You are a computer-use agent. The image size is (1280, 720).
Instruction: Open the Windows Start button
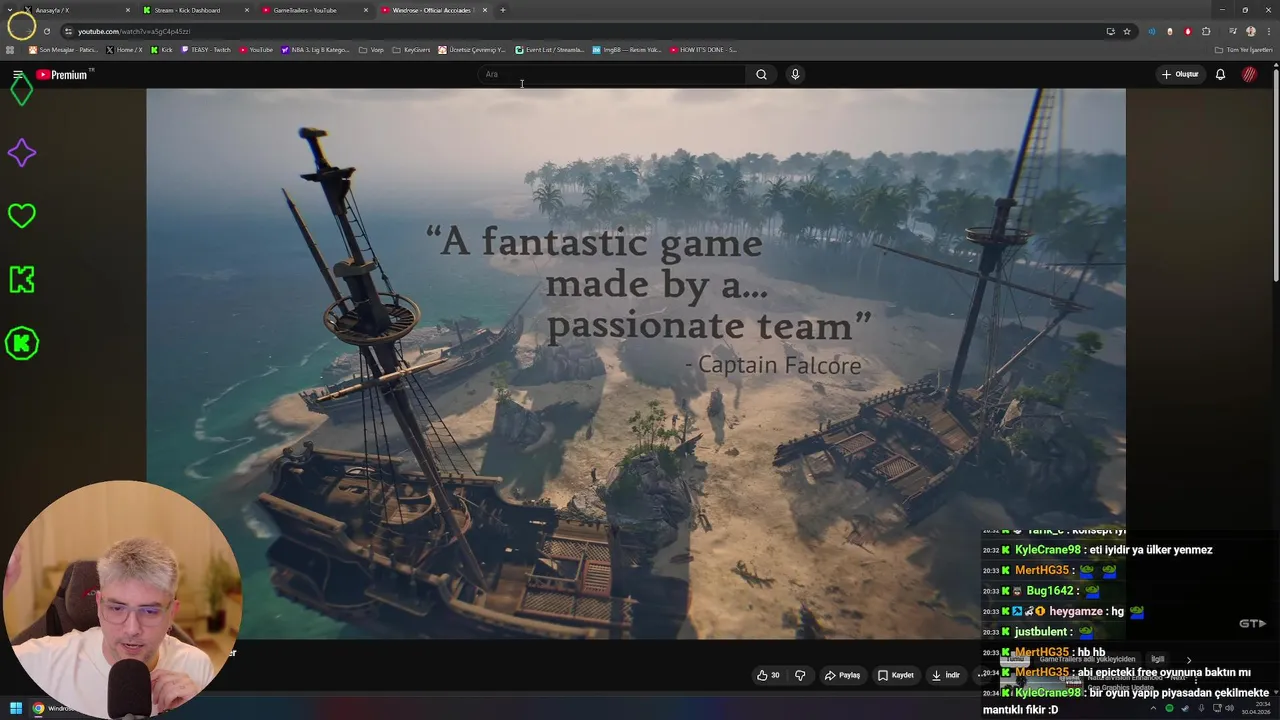pyautogui.click(x=16, y=708)
